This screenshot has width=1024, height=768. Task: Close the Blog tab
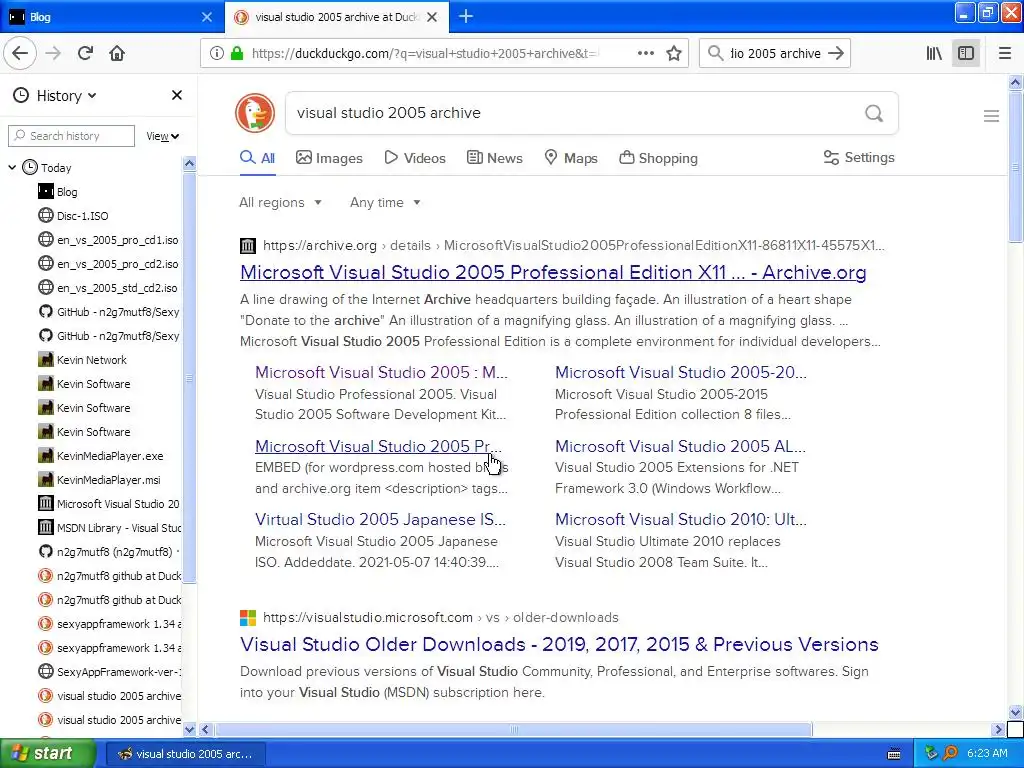pyautogui.click(x=206, y=17)
